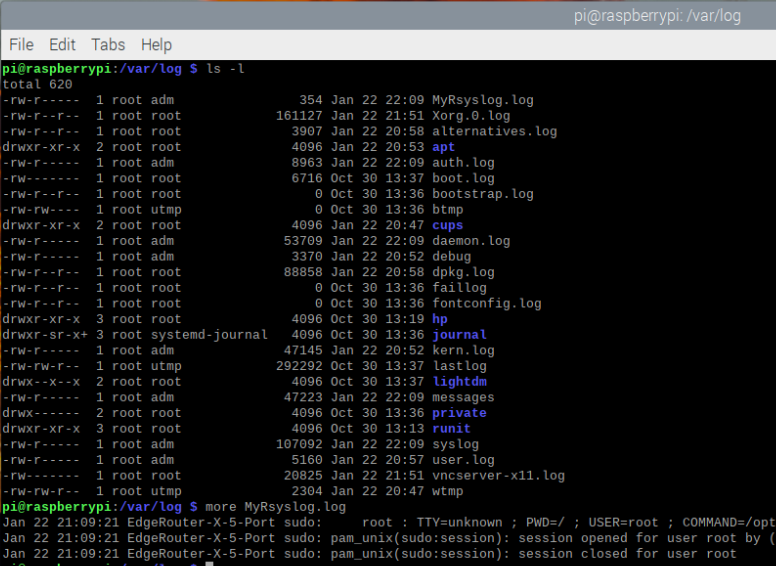Screen dimensions: 776x566
Task: Click the wtmp filename
Action: 447,492
